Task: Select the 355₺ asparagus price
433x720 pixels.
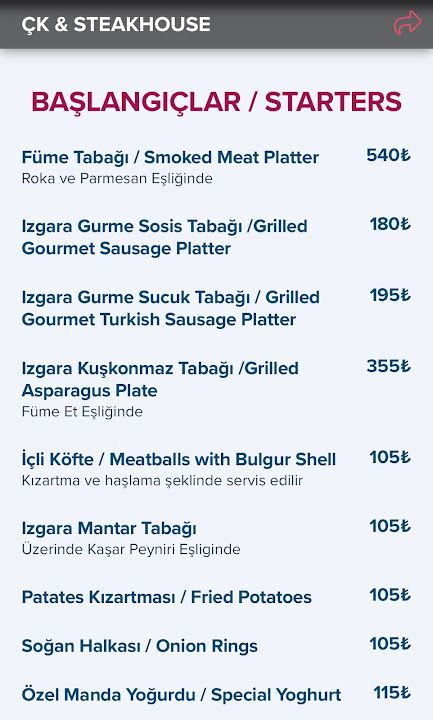Action: click(x=388, y=366)
